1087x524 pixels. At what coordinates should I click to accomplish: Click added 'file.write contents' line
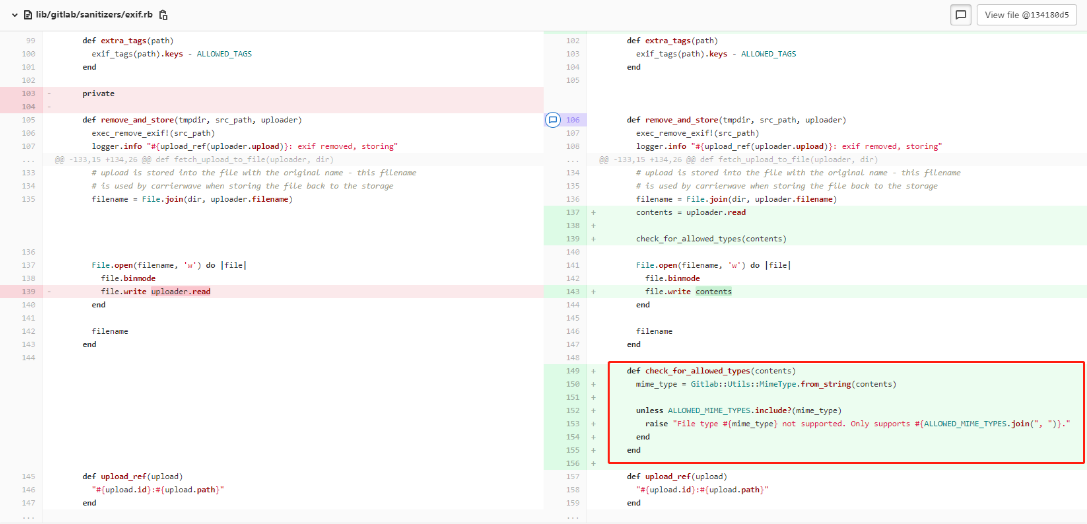(x=688, y=291)
